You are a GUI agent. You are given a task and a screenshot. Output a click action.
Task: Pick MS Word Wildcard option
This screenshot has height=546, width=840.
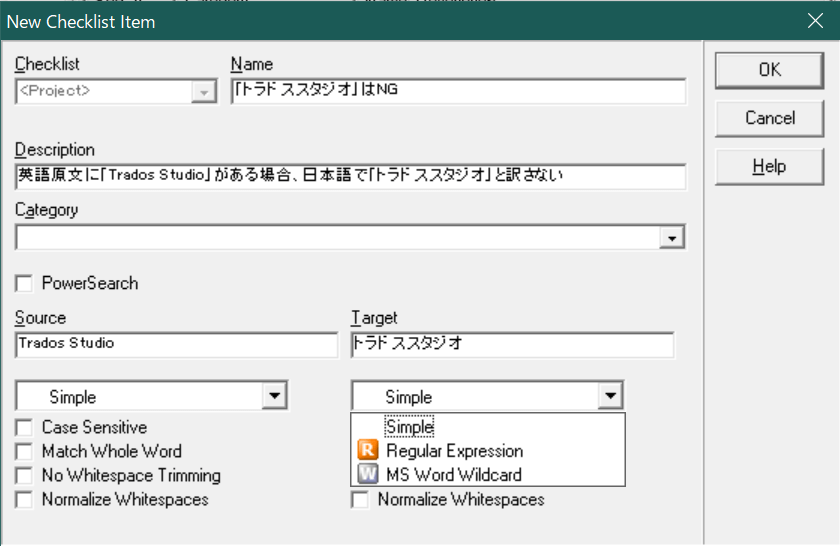point(453,475)
